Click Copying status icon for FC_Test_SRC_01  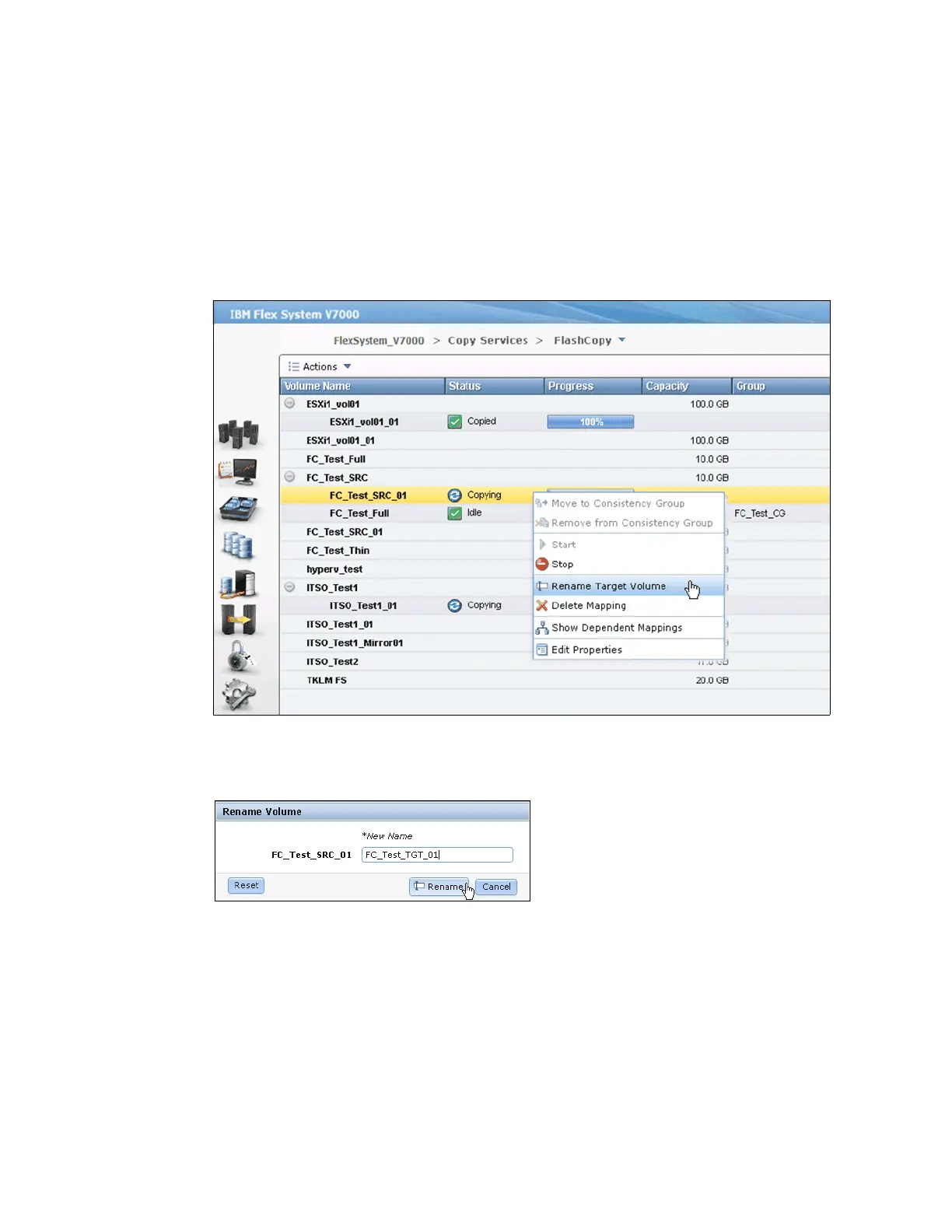[455, 495]
